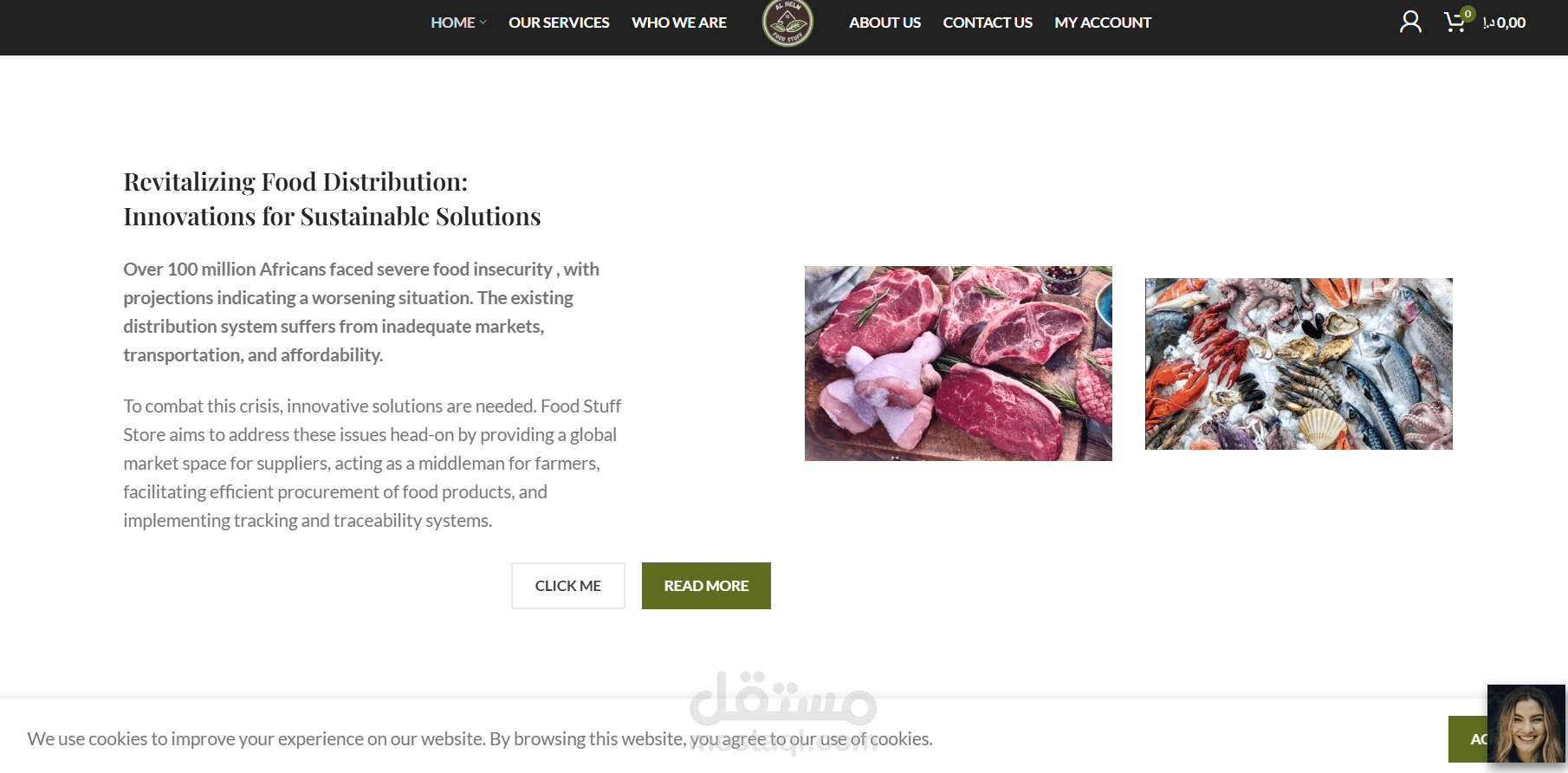Click the Al Helm round logo

tap(787, 23)
